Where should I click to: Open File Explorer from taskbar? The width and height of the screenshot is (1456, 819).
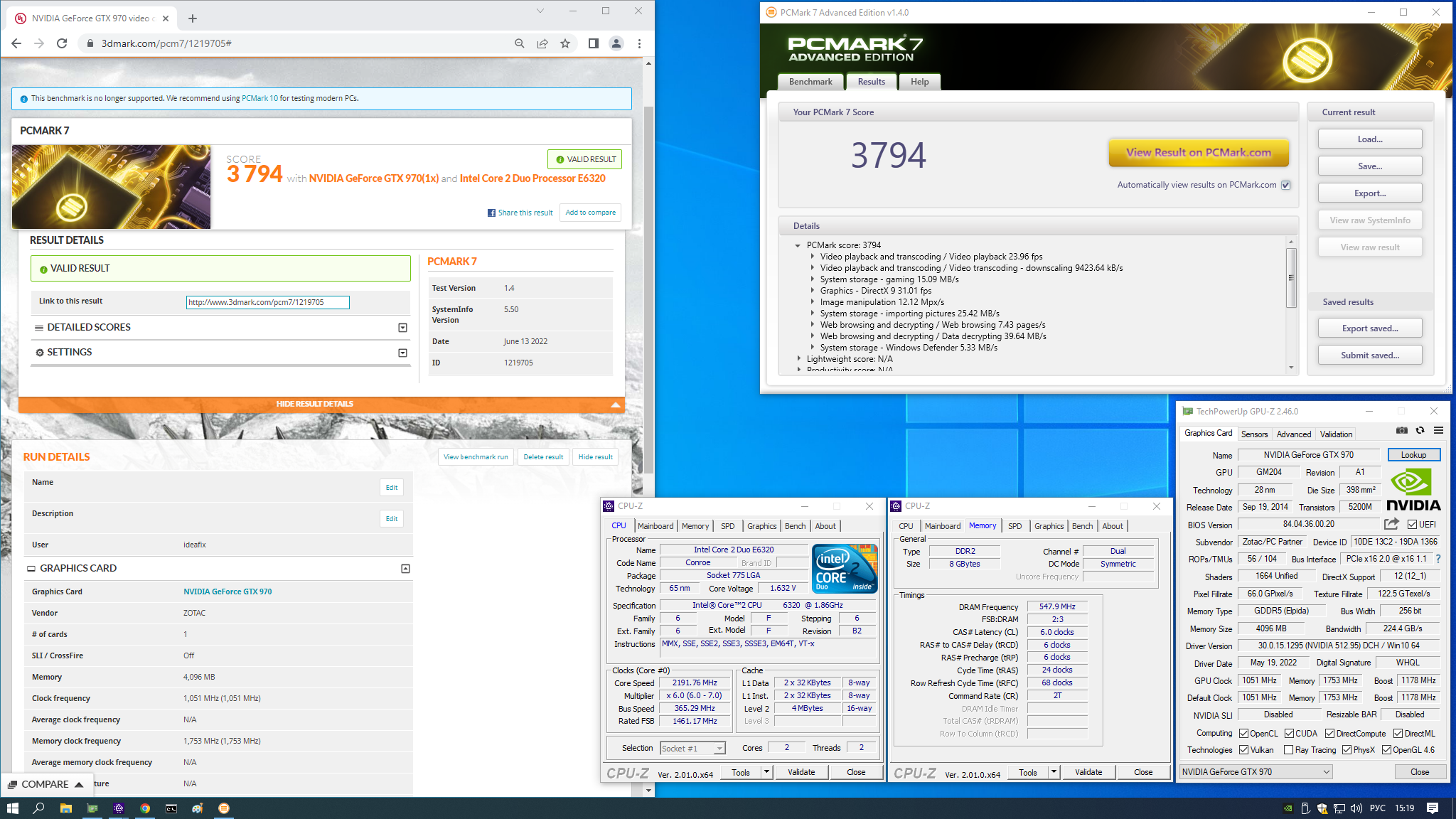click(x=66, y=808)
